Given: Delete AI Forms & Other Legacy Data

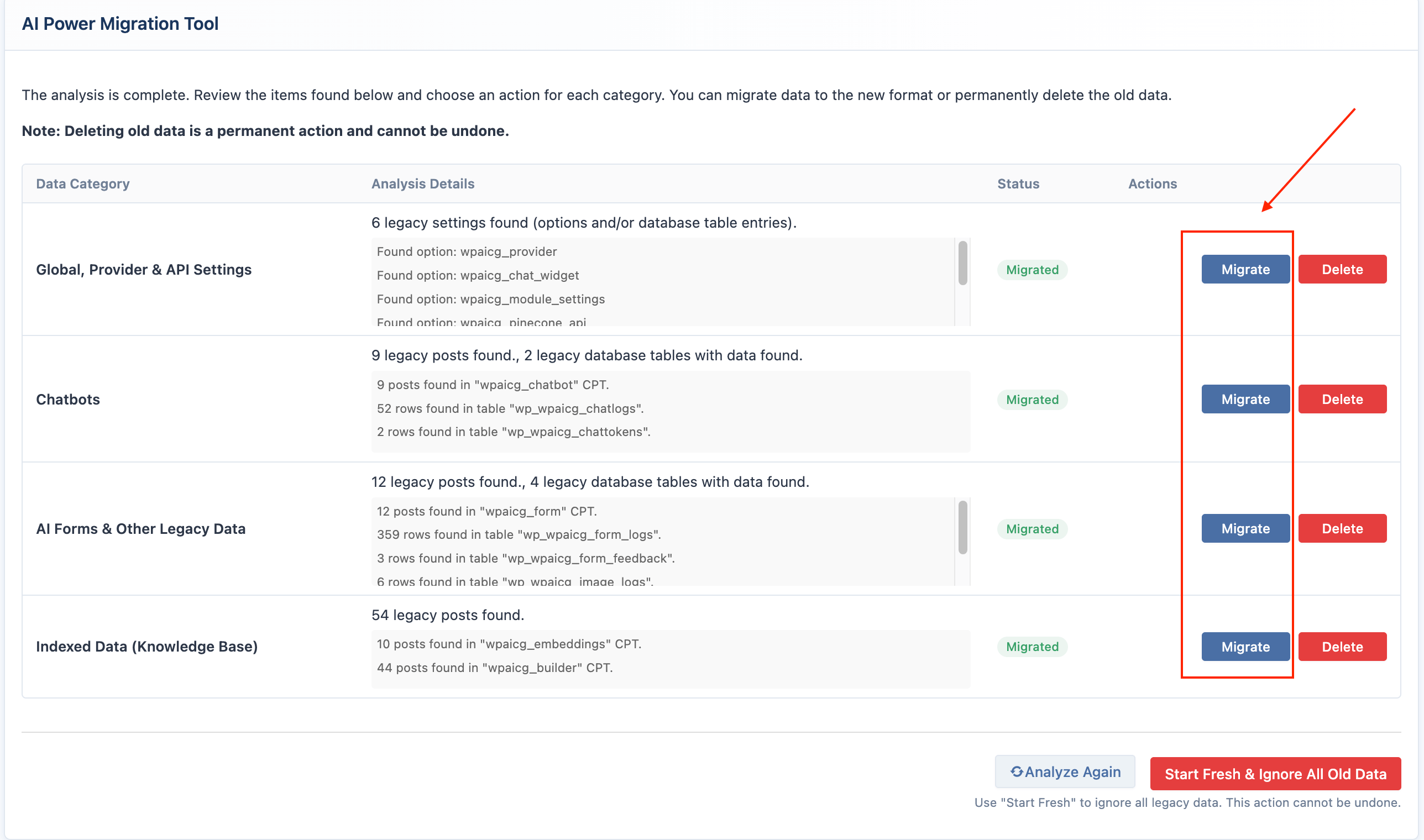Looking at the screenshot, I should [1343, 529].
